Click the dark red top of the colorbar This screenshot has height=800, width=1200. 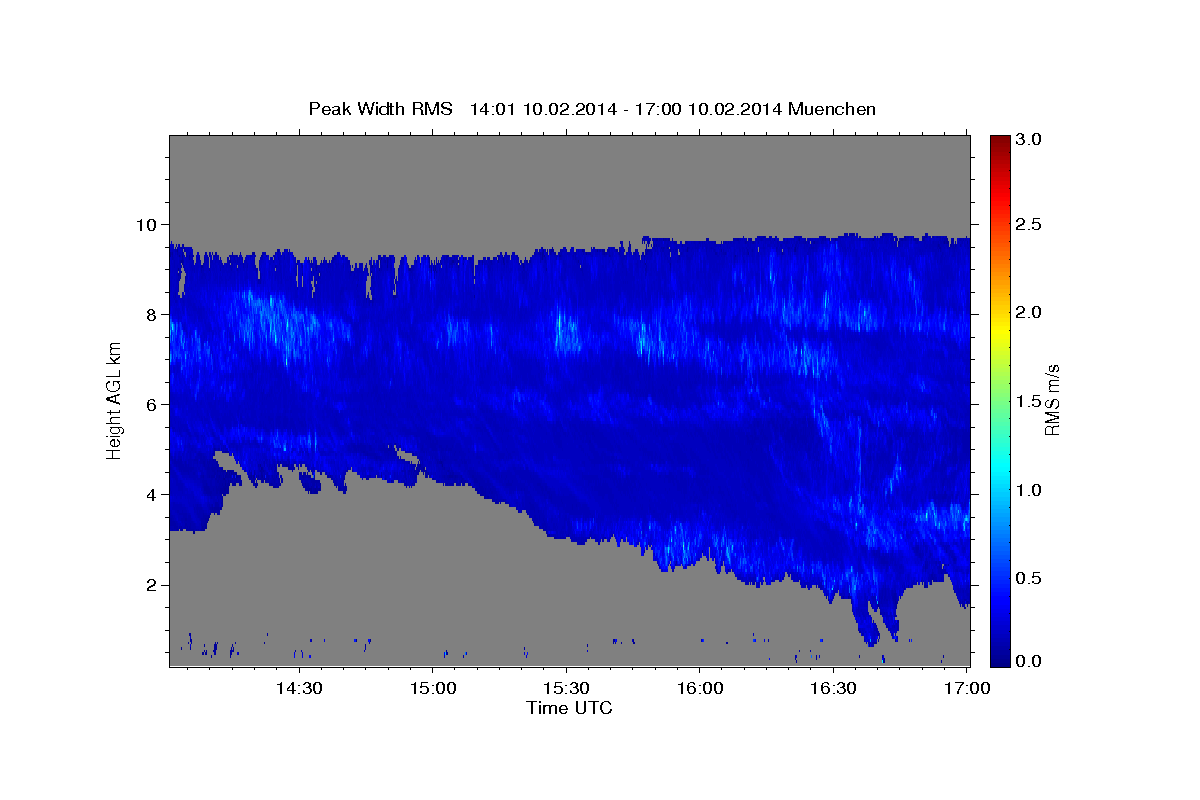1000,142
